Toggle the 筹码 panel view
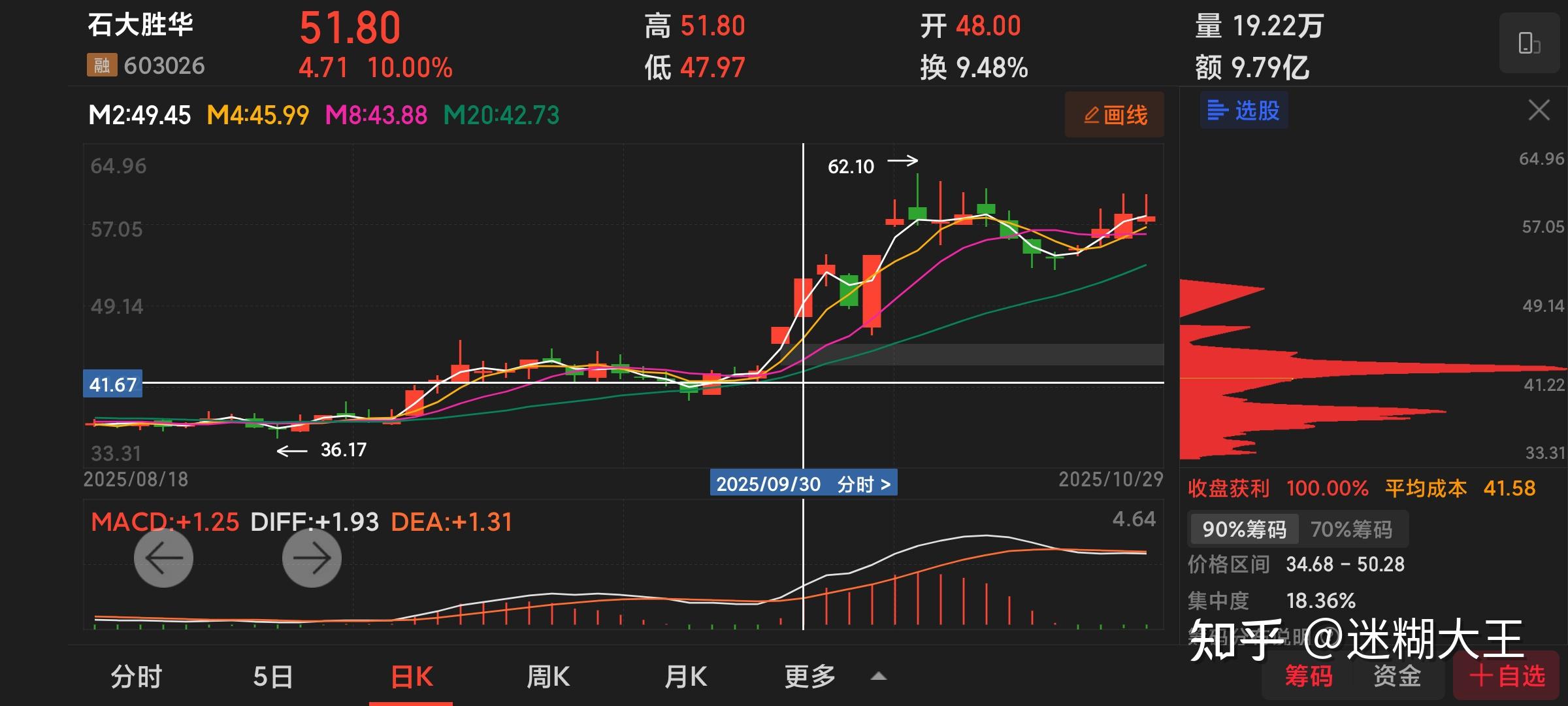1568x706 pixels. click(x=1308, y=676)
